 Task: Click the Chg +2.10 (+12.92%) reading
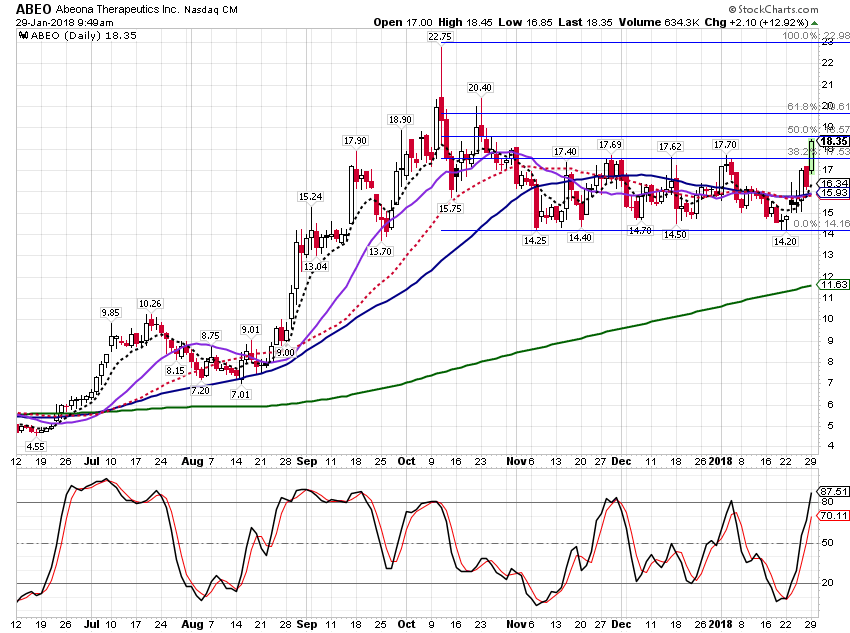coord(757,22)
